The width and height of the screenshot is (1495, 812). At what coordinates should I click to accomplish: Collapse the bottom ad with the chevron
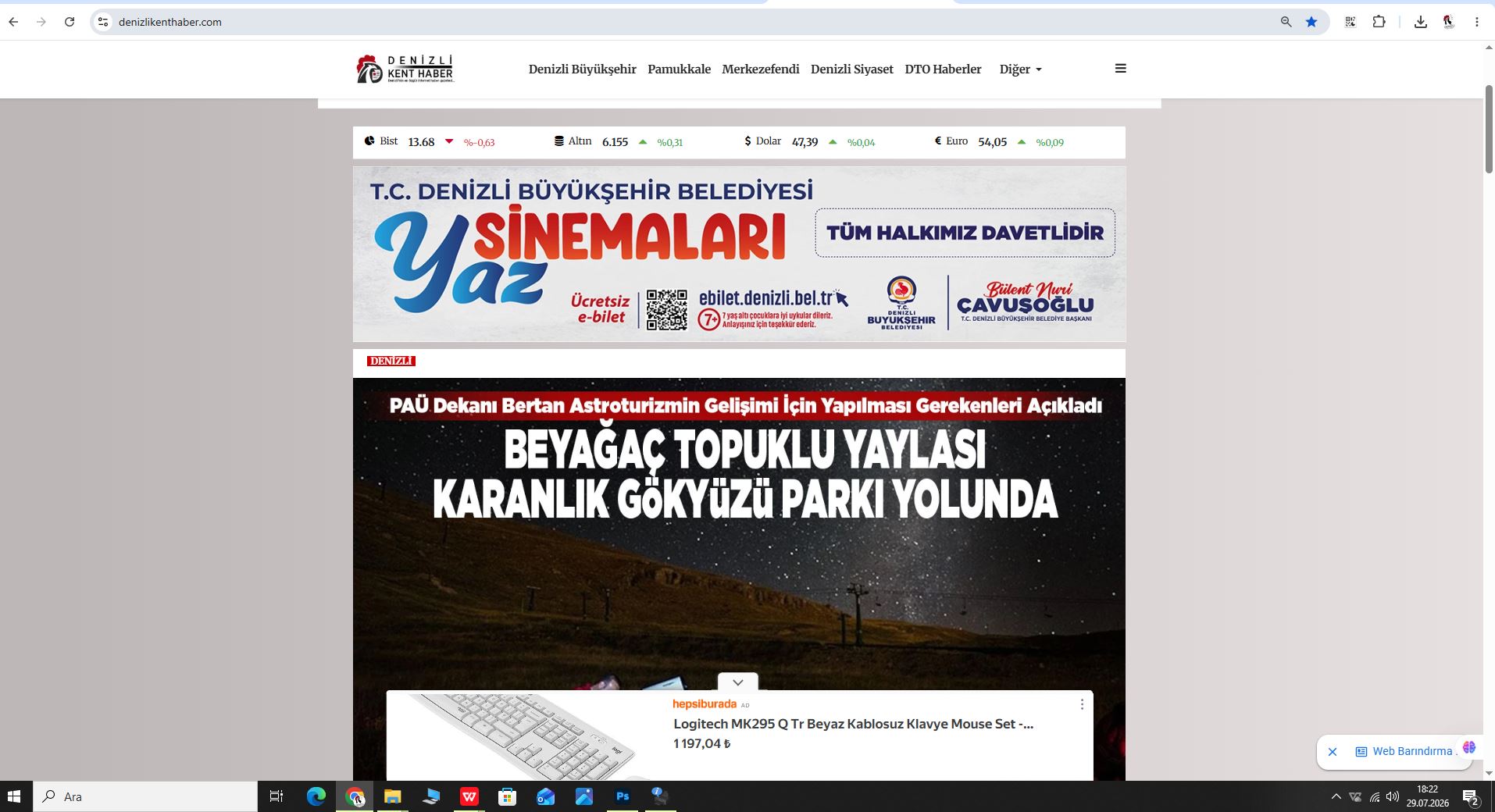[737, 682]
